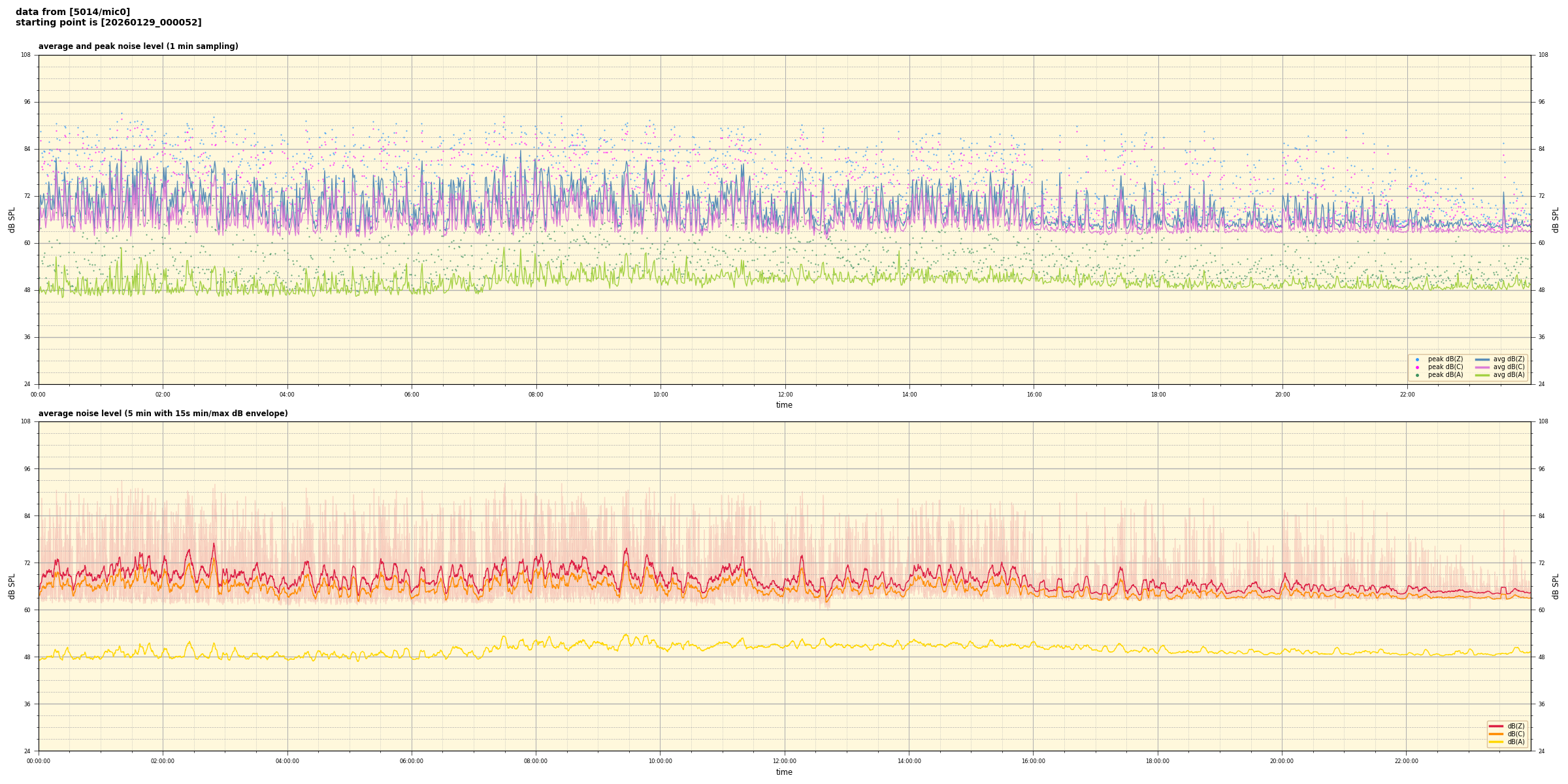Screen dimensions: 1568x784
Task: Click the 18:00:00 tick on bottom chart axis
Action: (x=1158, y=761)
